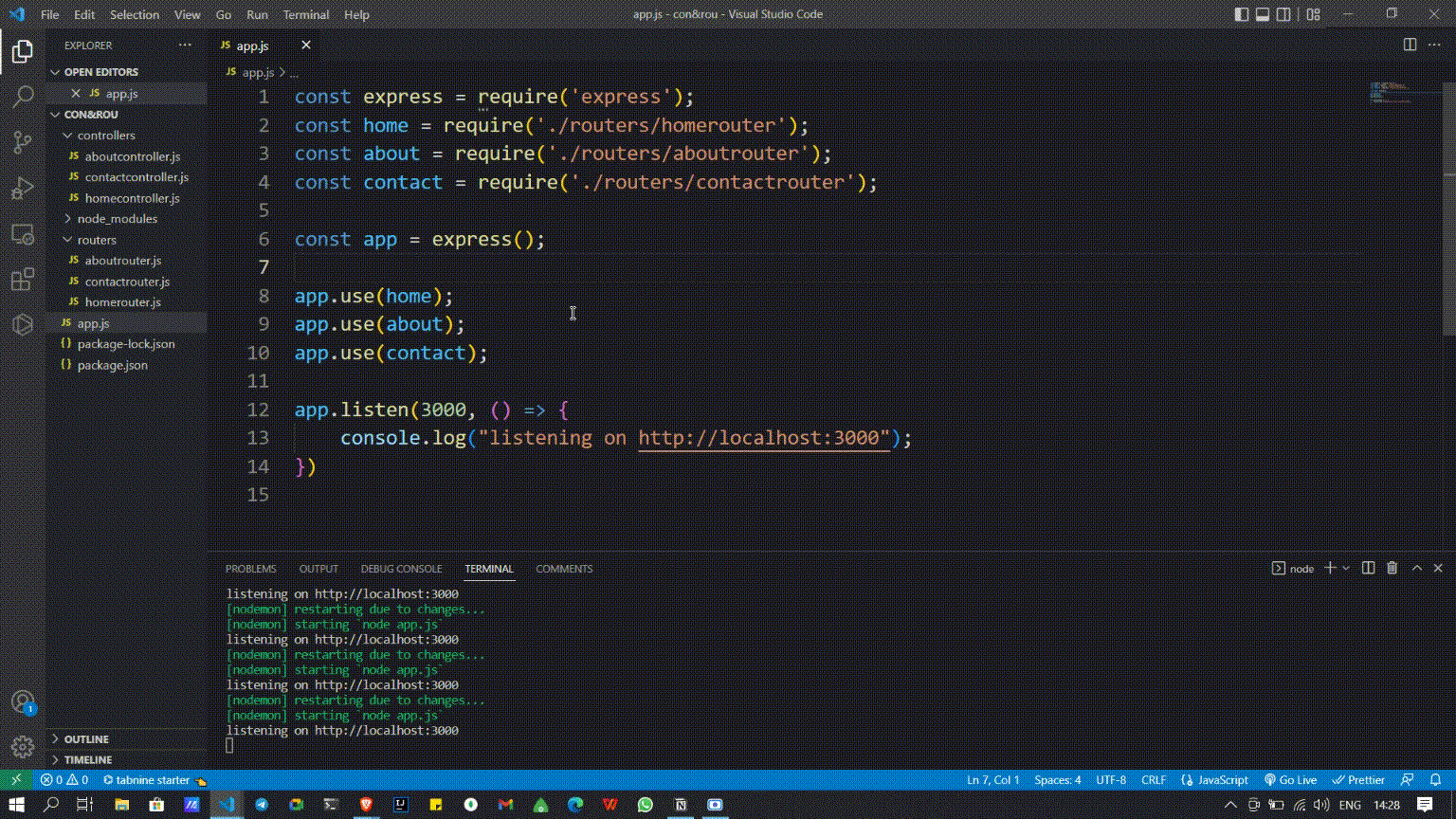
Task: Collapse the OPEN EDITORS section
Action: [126, 72]
